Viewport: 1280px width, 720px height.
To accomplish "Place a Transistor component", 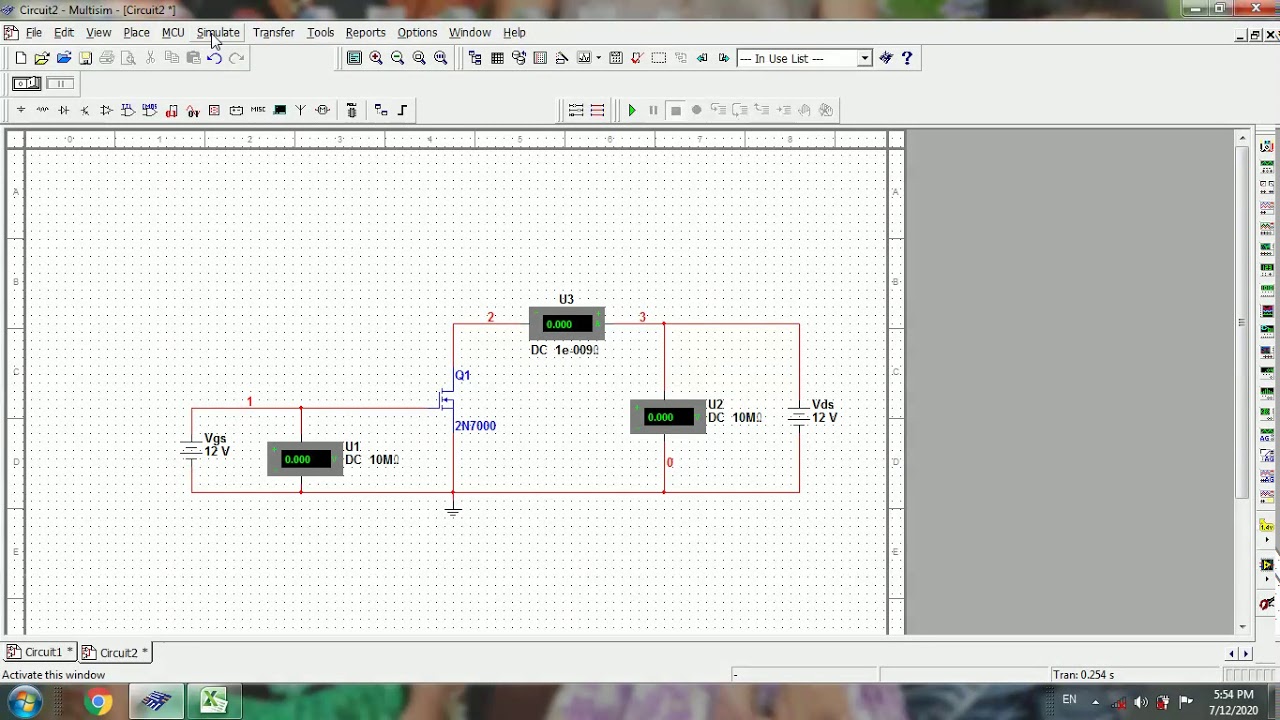I will pyautogui.click(x=85, y=110).
